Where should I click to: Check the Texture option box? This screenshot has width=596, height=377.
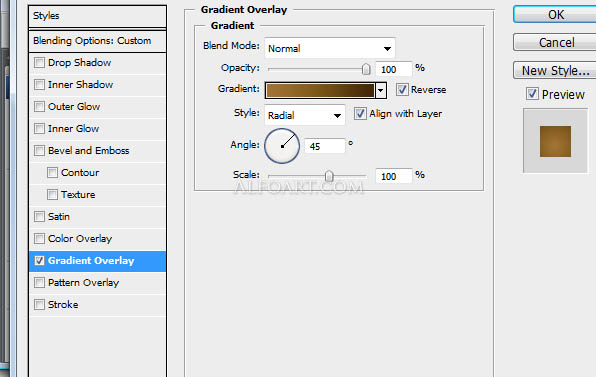52,195
